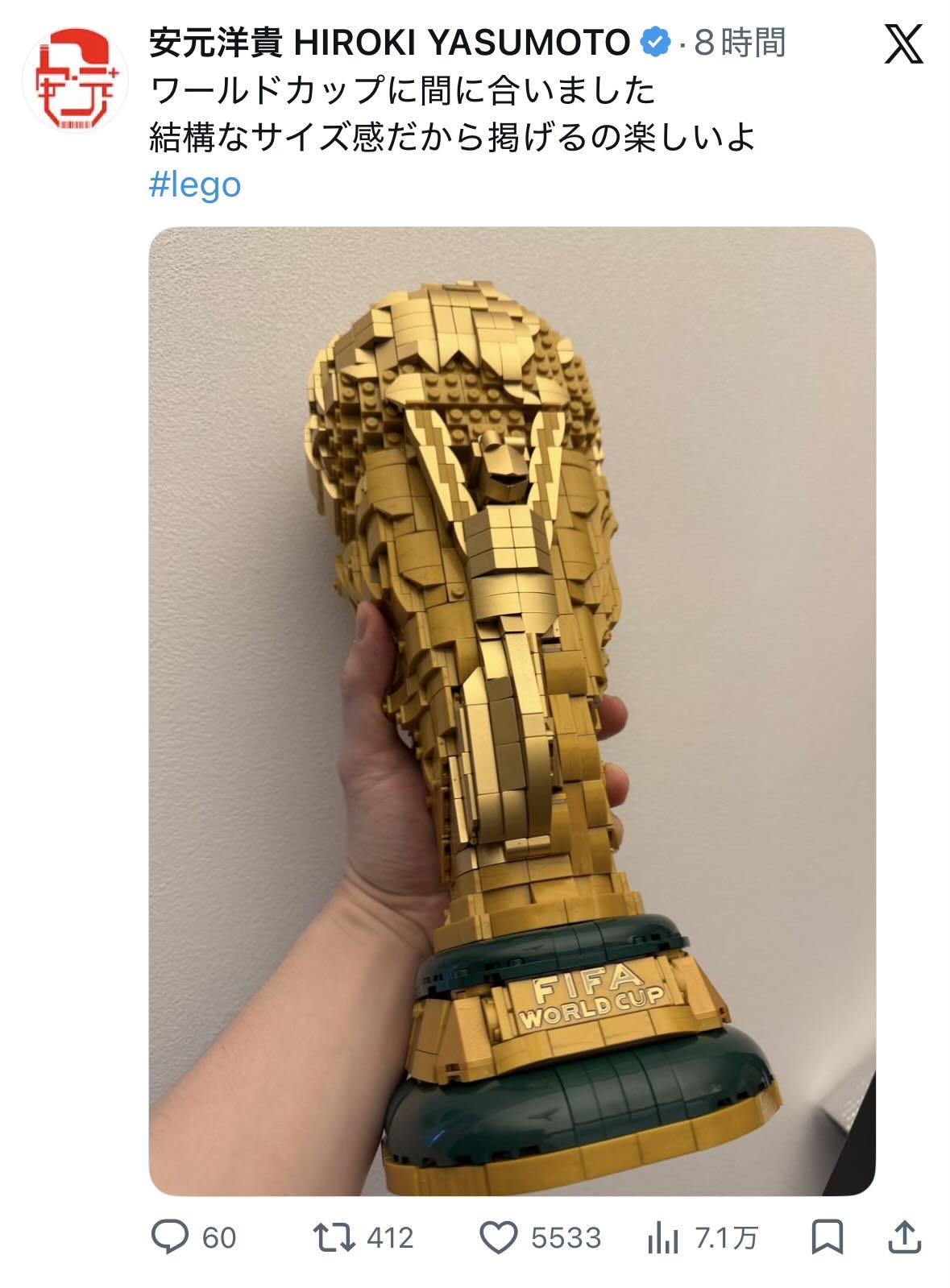
Task: Open the LEGO World Cup trophy photo
Action: [512, 710]
